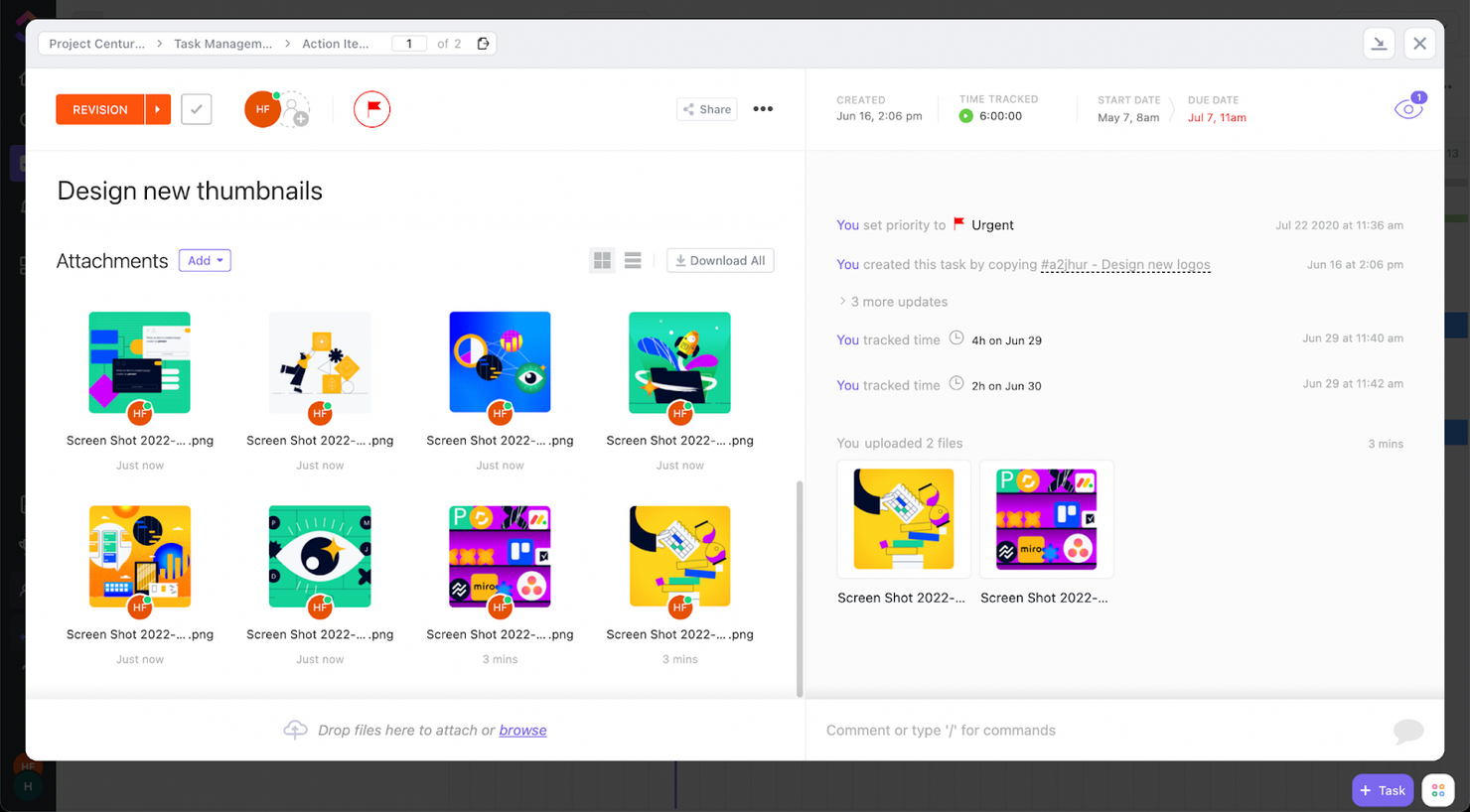
Task: Click the task title Design new thumbnails
Action: pyautogui.click(x=190, y=191)
